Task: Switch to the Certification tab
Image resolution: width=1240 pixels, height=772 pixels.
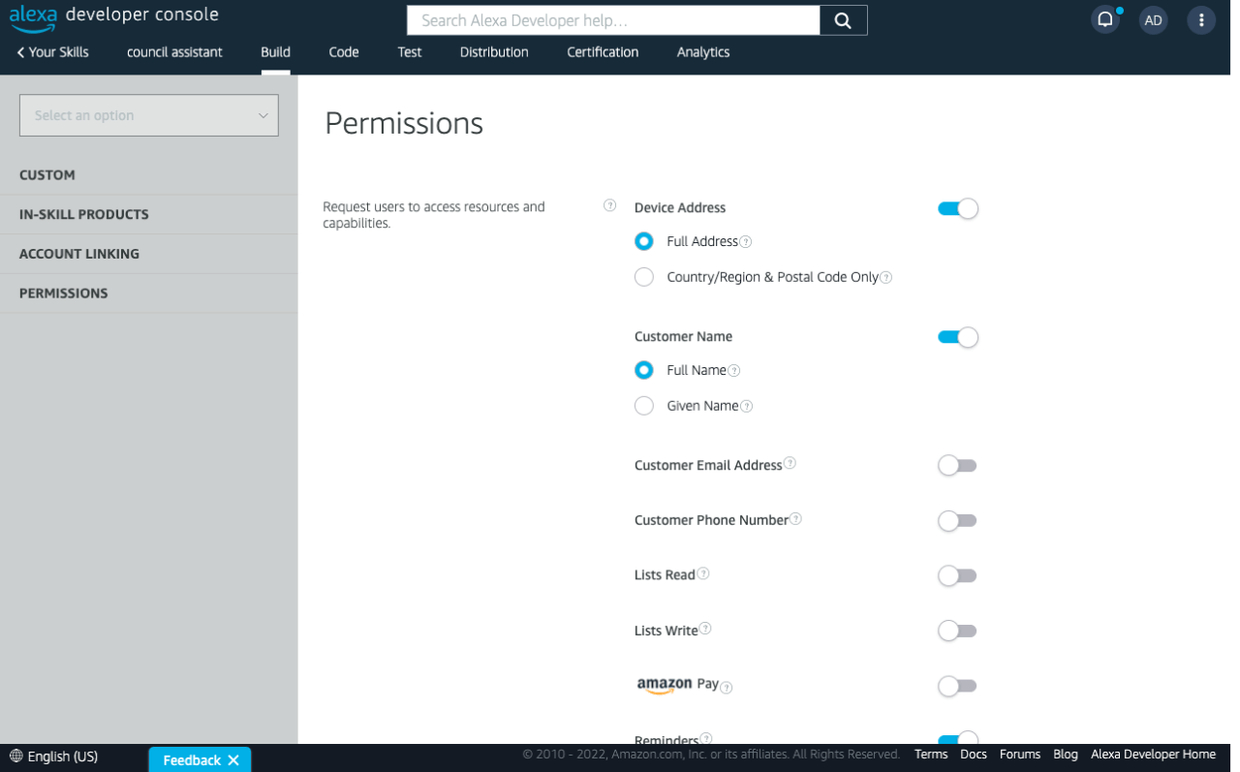Action: 602,52
